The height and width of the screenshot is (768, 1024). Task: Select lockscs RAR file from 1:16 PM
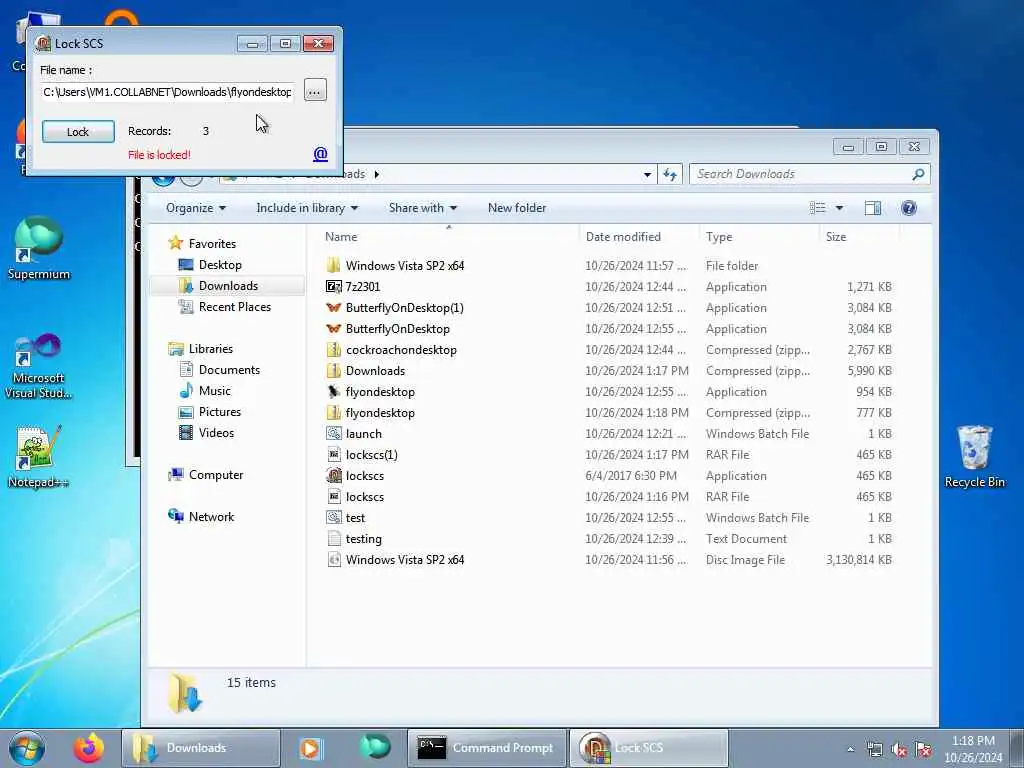point(333,496)
